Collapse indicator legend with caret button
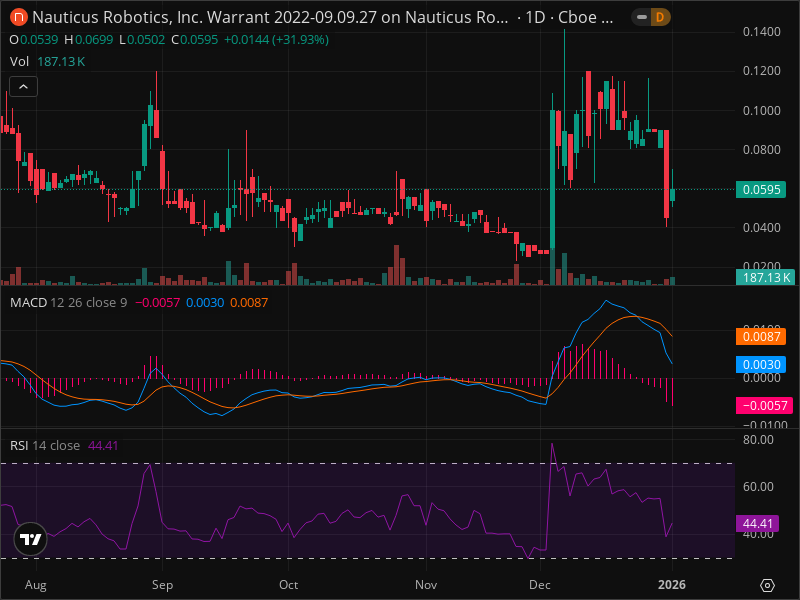The width and height of the screenshot is (800, 600). coord(23,87)
